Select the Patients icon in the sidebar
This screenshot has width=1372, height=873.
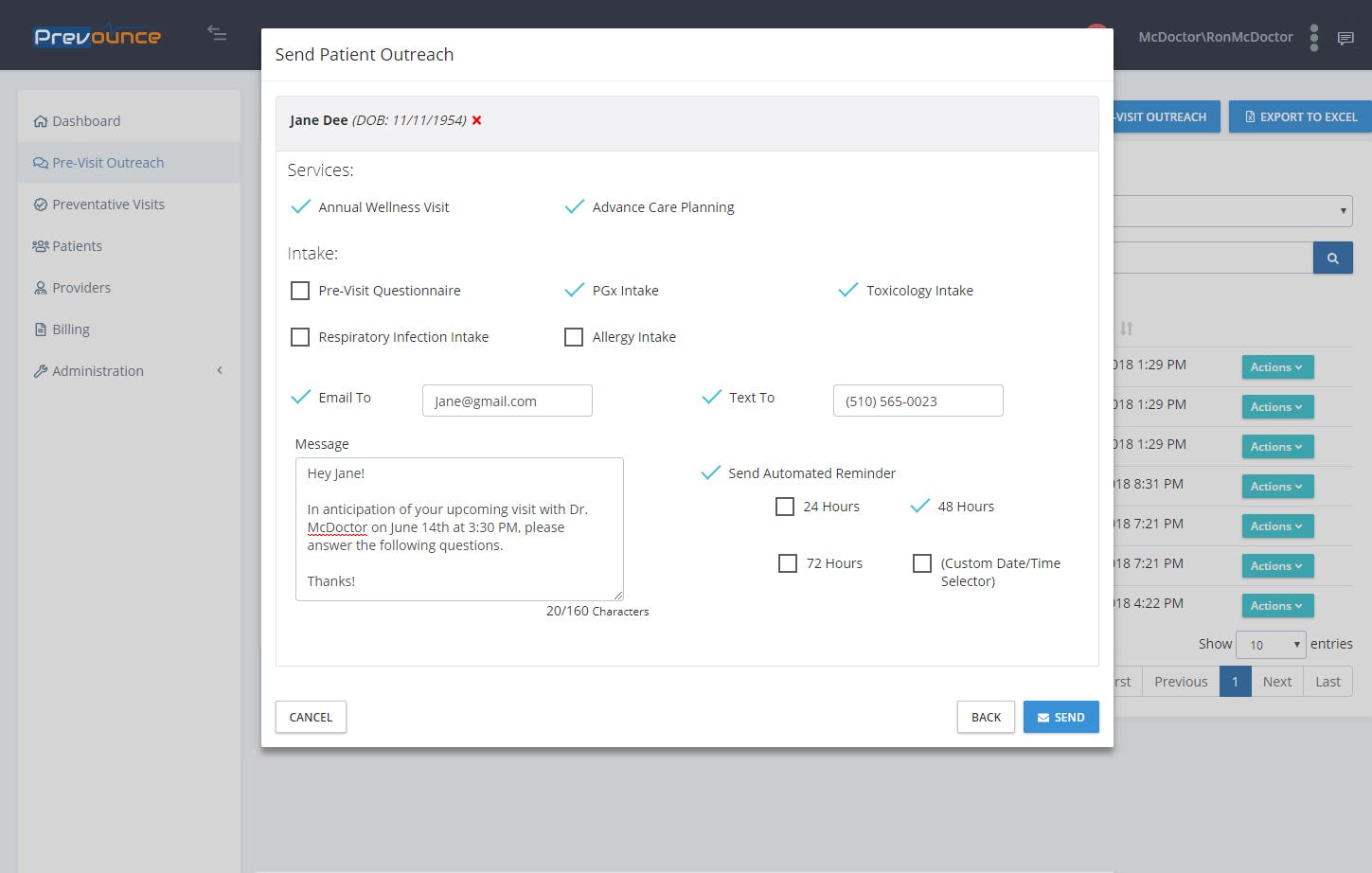(x=40, y=245)
